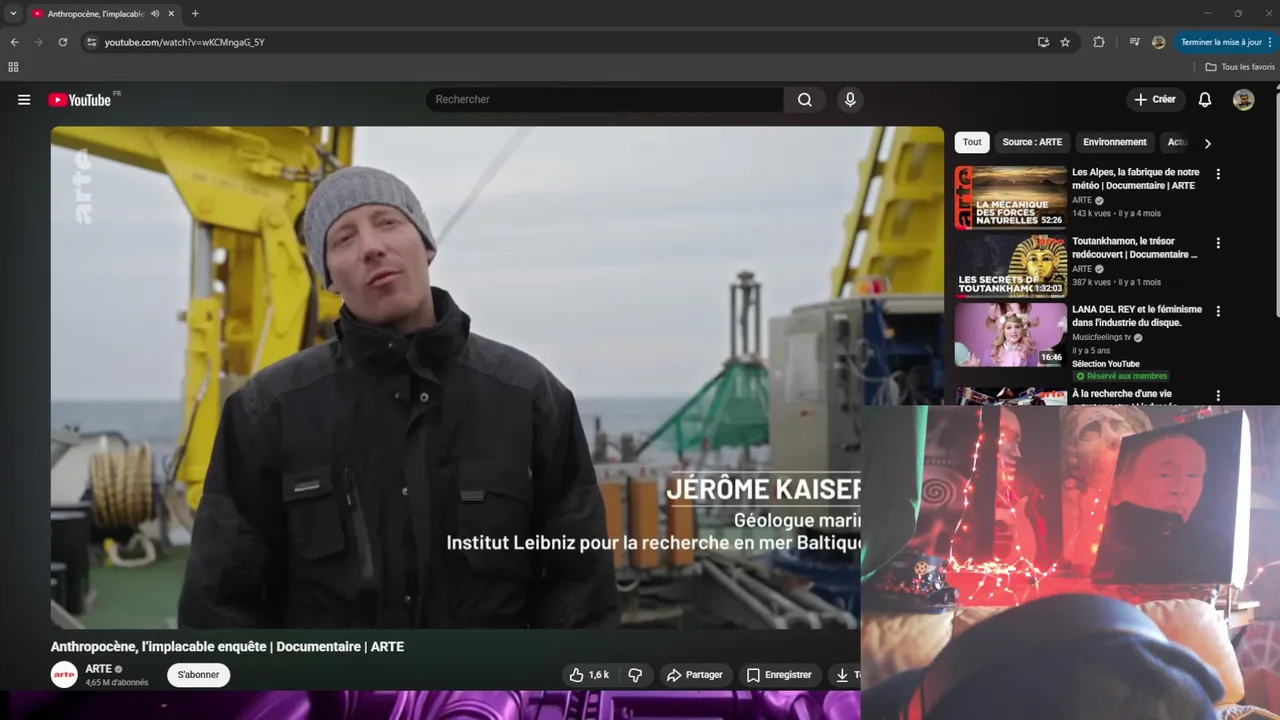Open the Lana Del Rey thumbnail

[x=1010, y=335]
